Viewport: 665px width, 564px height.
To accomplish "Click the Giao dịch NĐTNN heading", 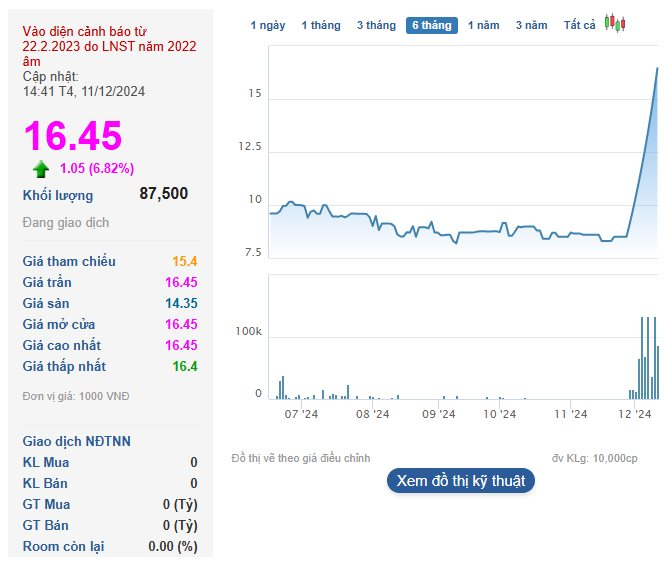I will (x=77, y=441).
